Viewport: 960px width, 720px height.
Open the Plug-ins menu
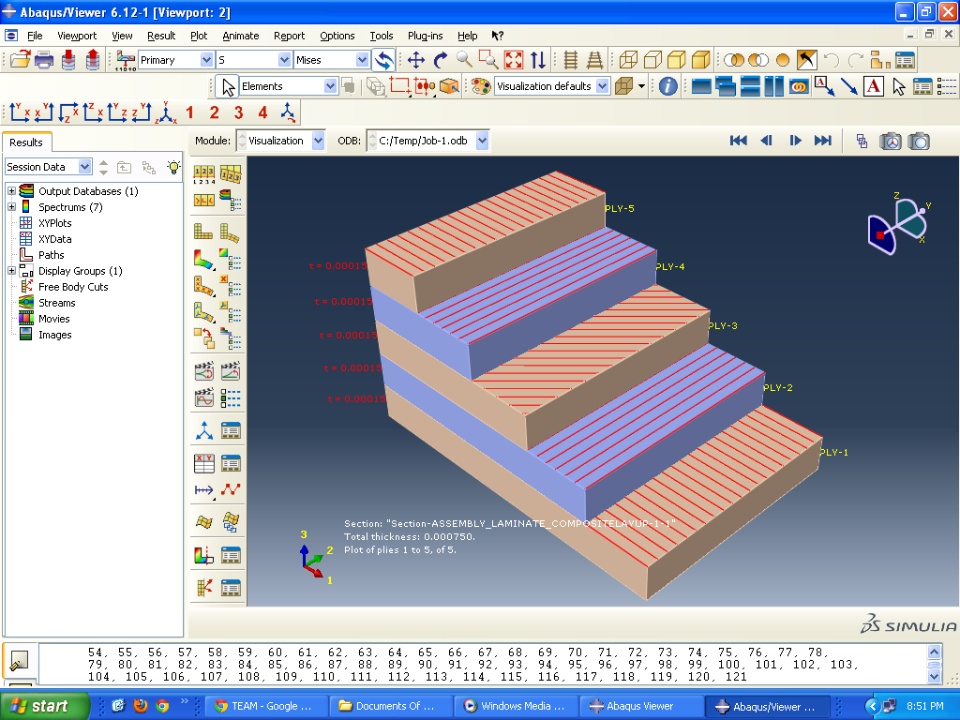425,36
